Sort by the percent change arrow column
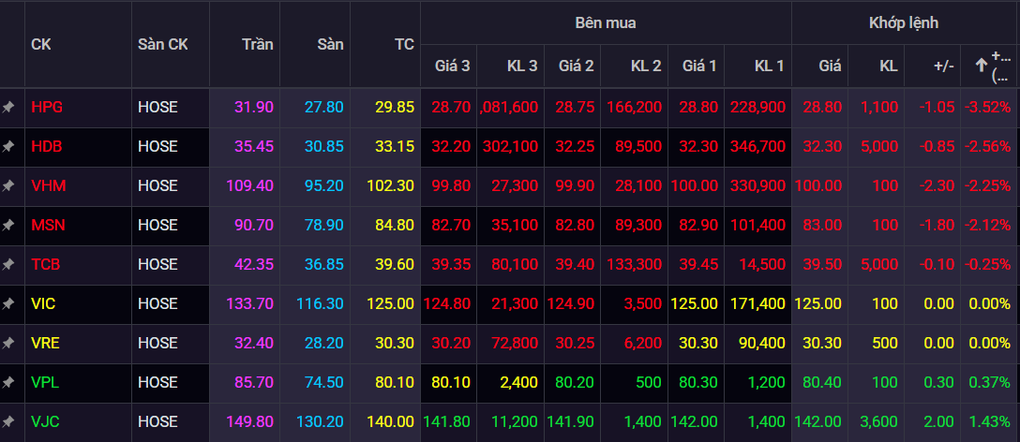1020x442 pixels. tap(990, 66)
